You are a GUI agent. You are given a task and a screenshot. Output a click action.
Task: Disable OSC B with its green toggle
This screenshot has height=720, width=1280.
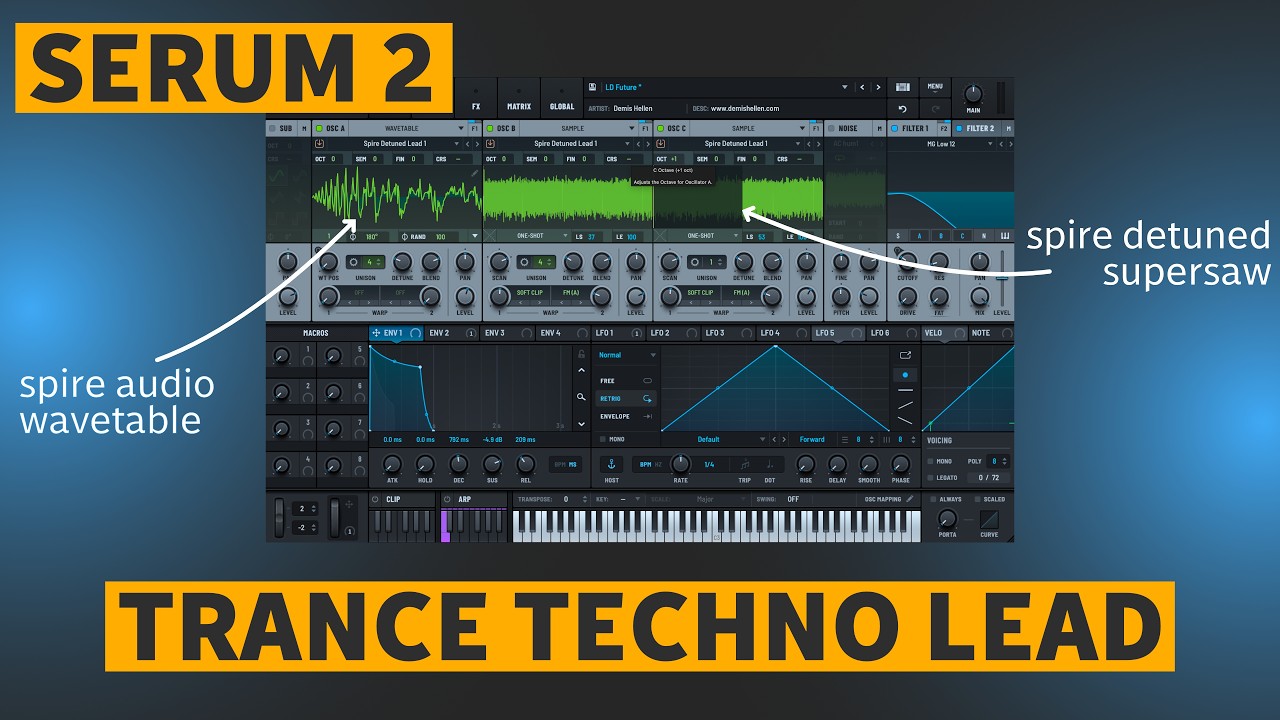(x=489, y=128)
